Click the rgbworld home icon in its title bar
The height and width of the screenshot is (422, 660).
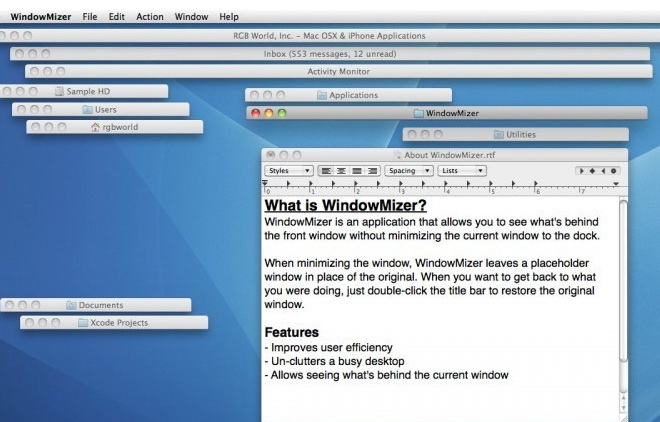coord(96,127)
